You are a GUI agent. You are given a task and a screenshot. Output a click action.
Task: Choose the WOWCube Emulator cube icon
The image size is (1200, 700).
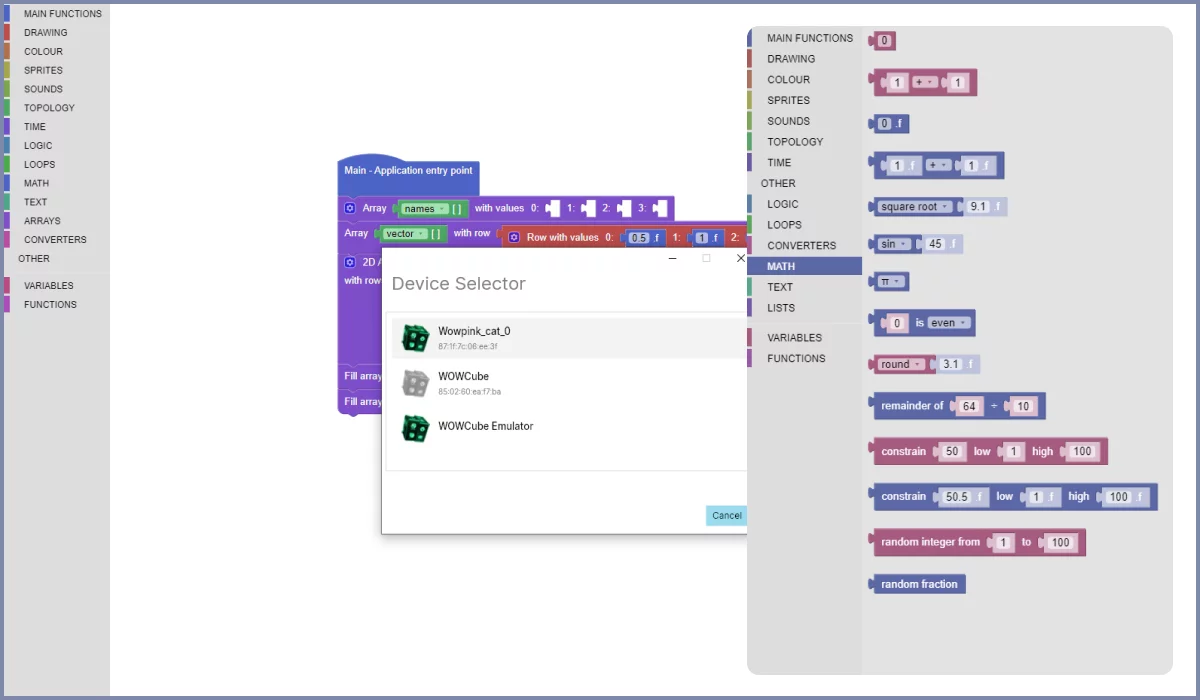pos(415,428)
